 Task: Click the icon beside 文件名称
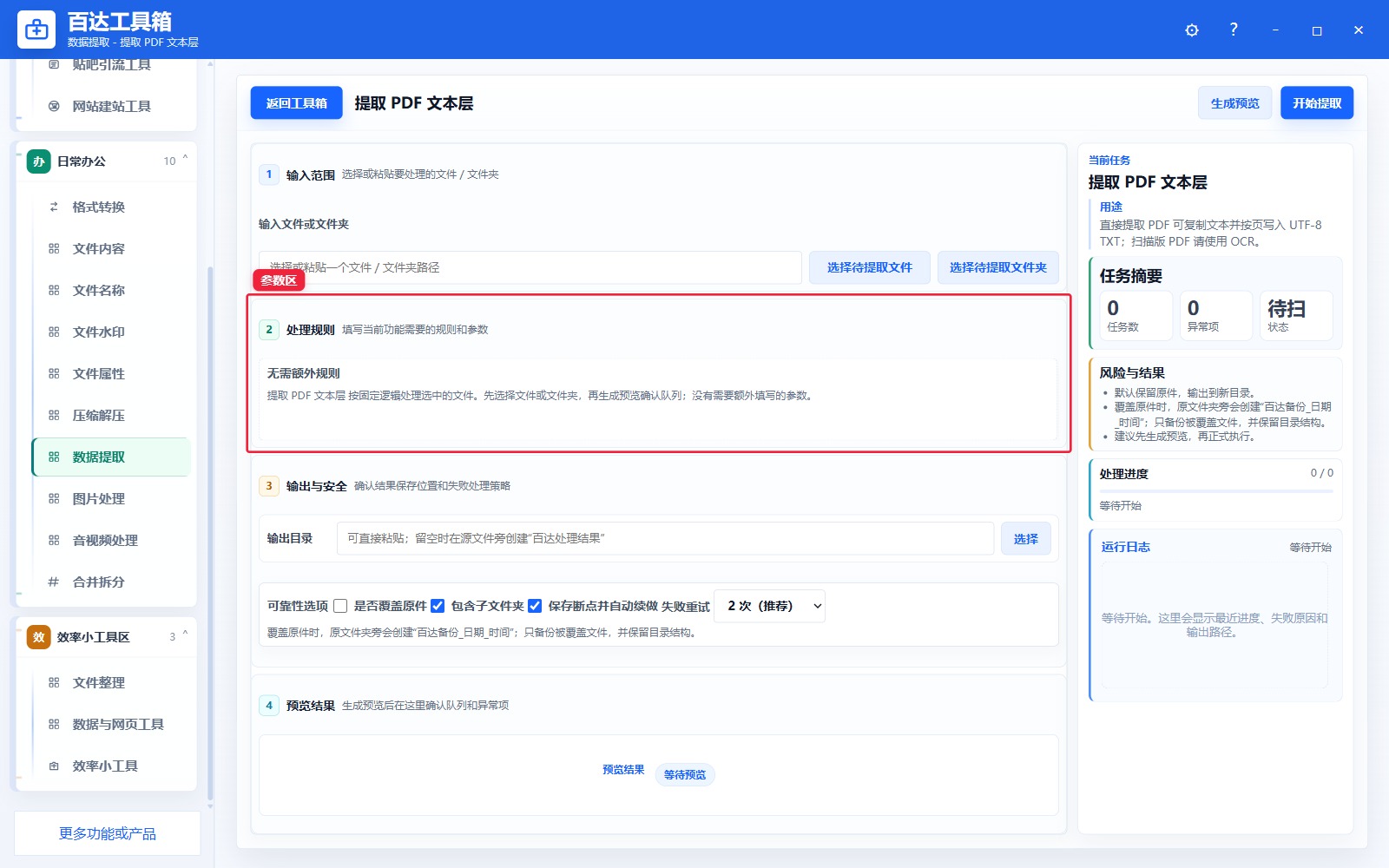54,290
